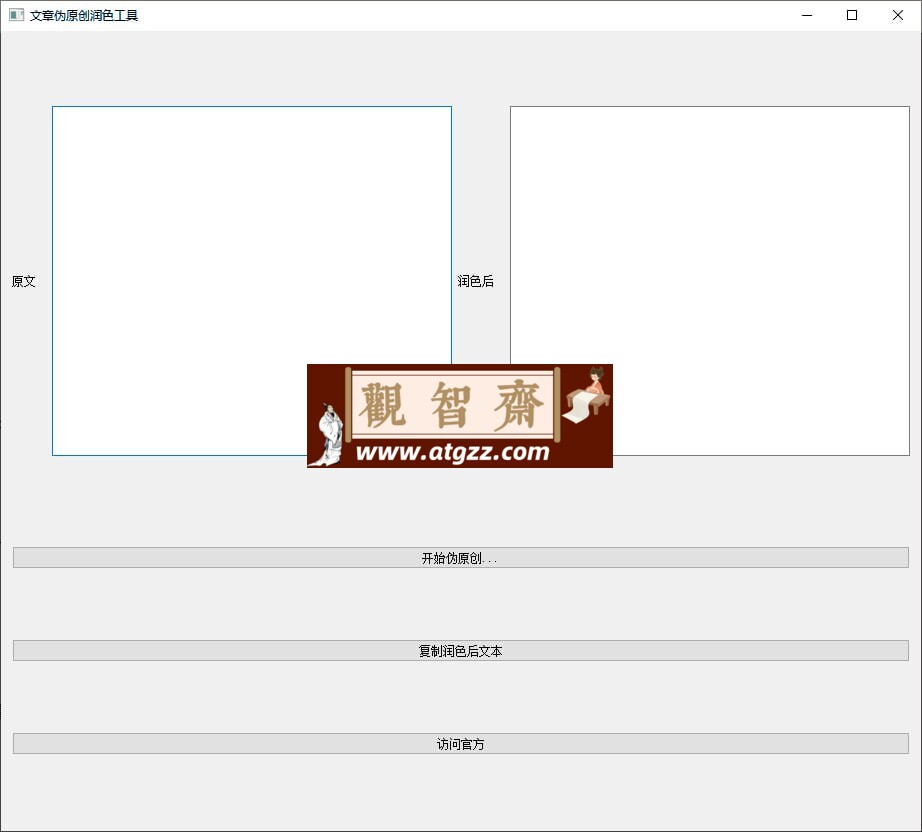922x832 pixels.
Task: Click the app icon in the title bar
Action: pos(16,15)
